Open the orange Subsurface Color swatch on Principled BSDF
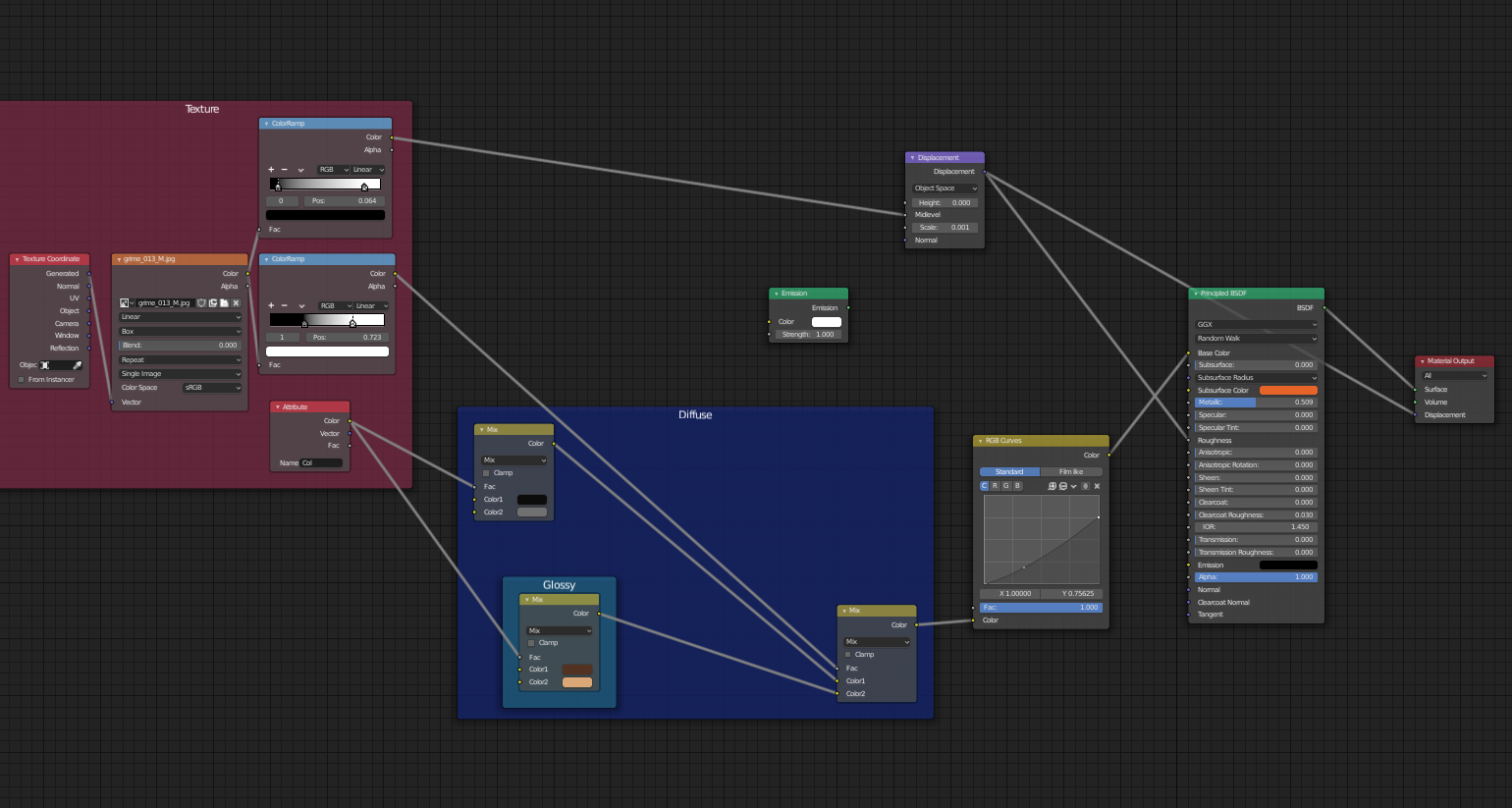The height and width of the screenshot is (808, 1512). [1287, 390]
